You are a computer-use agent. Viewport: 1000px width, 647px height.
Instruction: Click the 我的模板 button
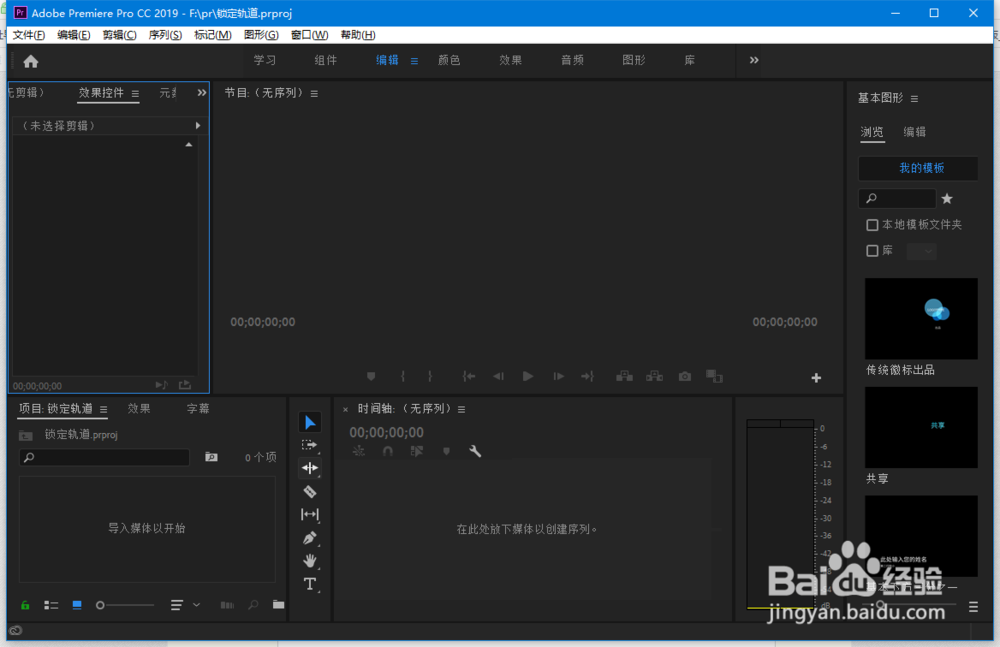pos(918,168)
